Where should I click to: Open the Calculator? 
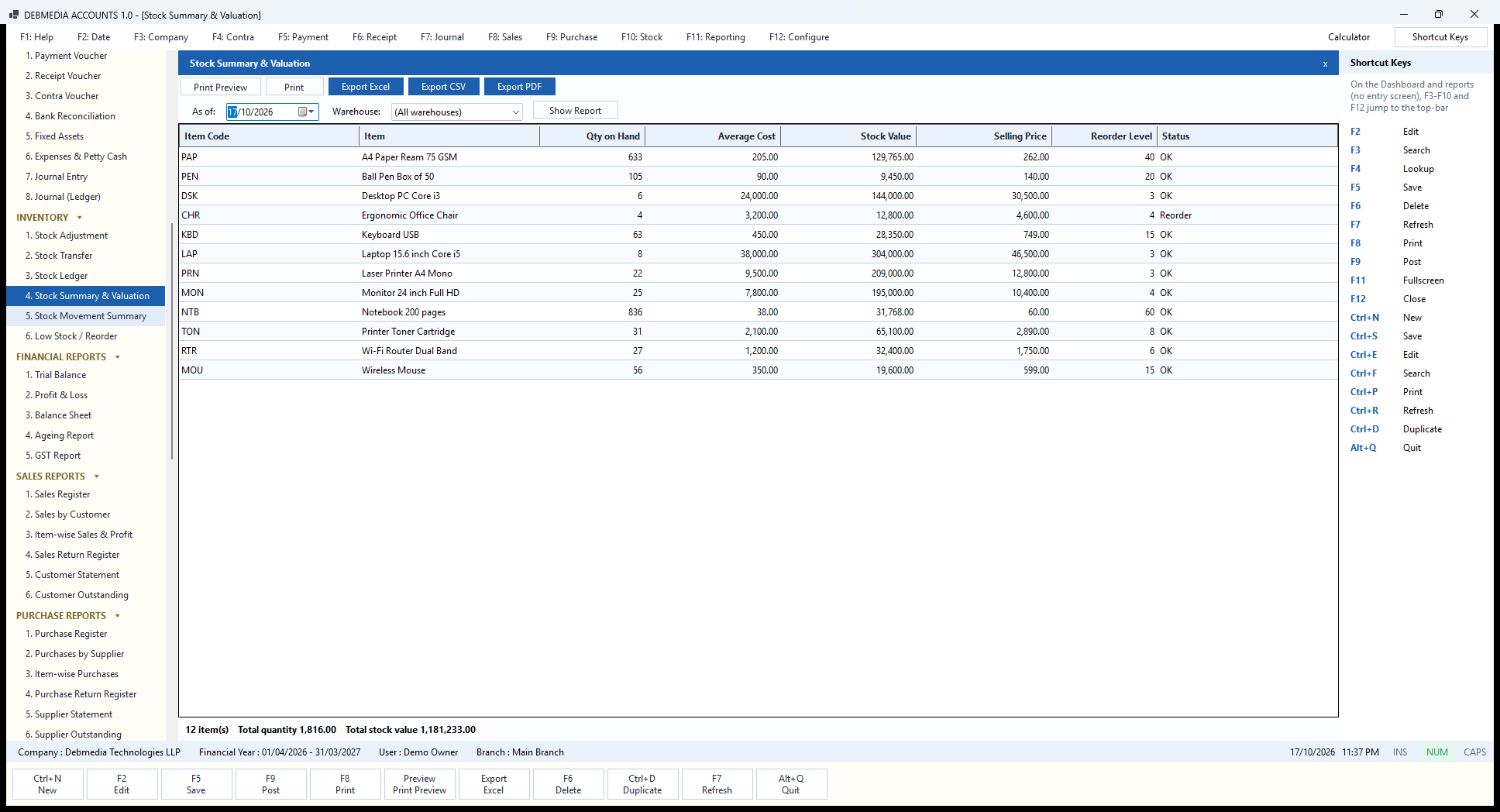(x=1349, y=37)
